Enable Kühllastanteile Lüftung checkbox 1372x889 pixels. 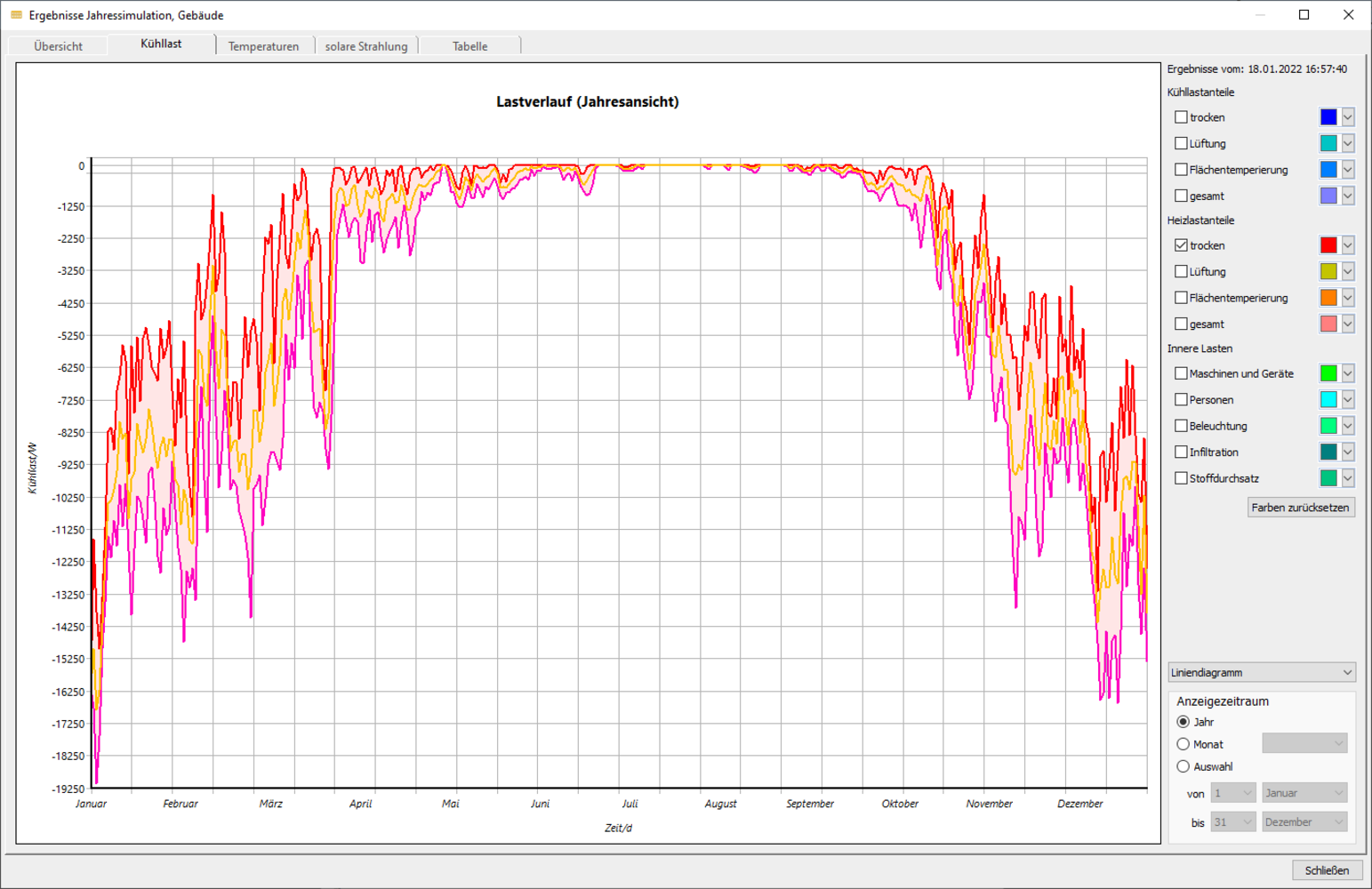coord(1181,143)
